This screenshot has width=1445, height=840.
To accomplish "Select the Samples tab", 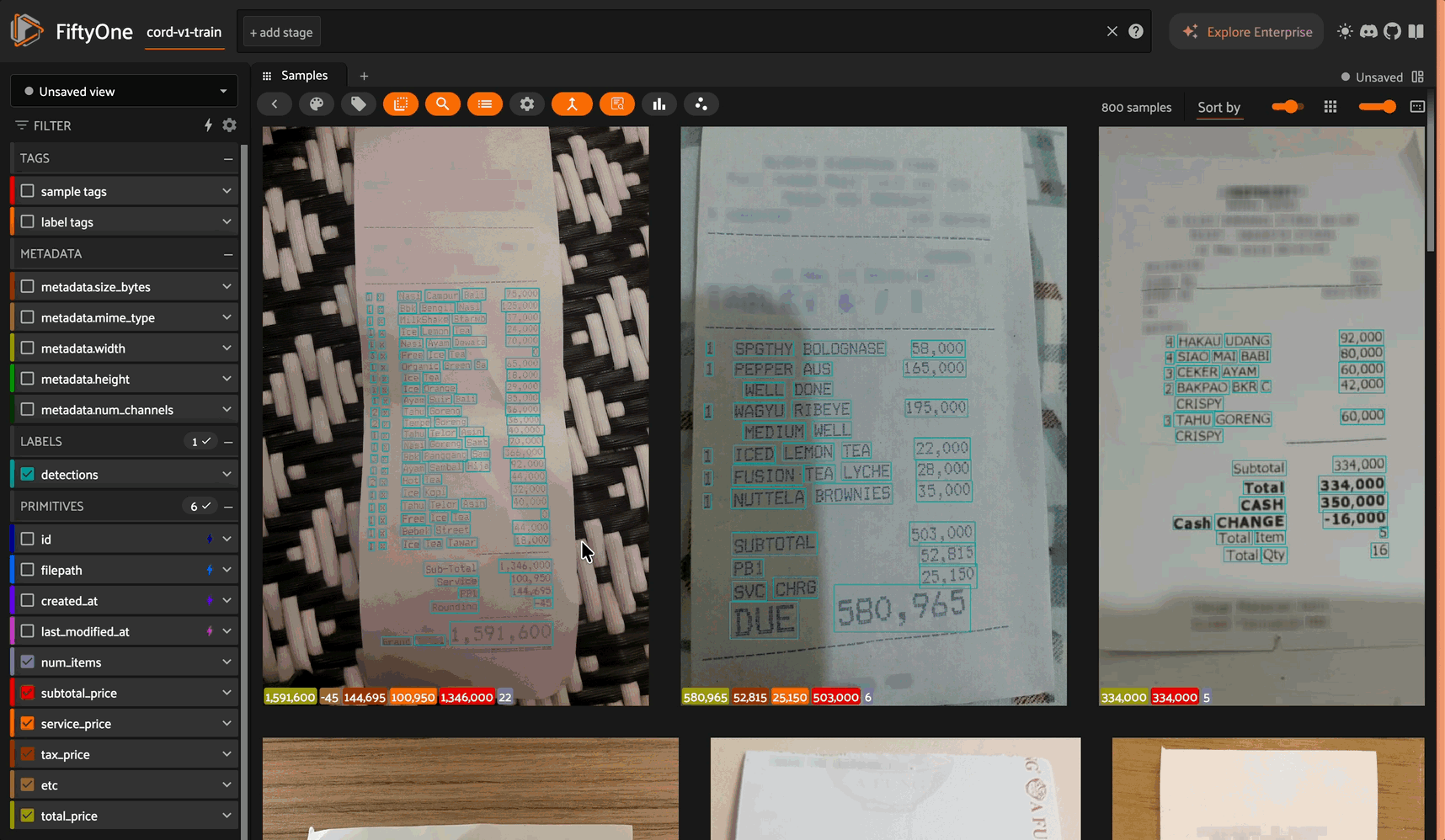I will point(303,76).
